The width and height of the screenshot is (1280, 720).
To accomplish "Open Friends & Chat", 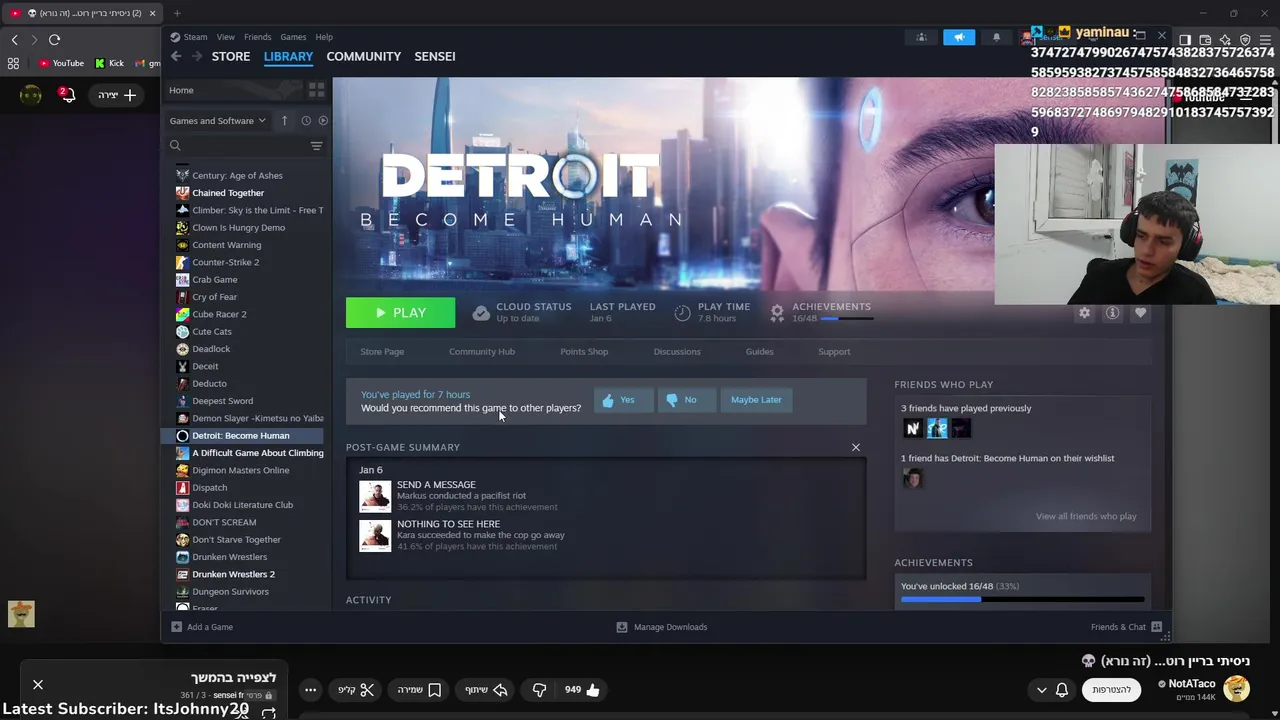I will (1127, 627).
